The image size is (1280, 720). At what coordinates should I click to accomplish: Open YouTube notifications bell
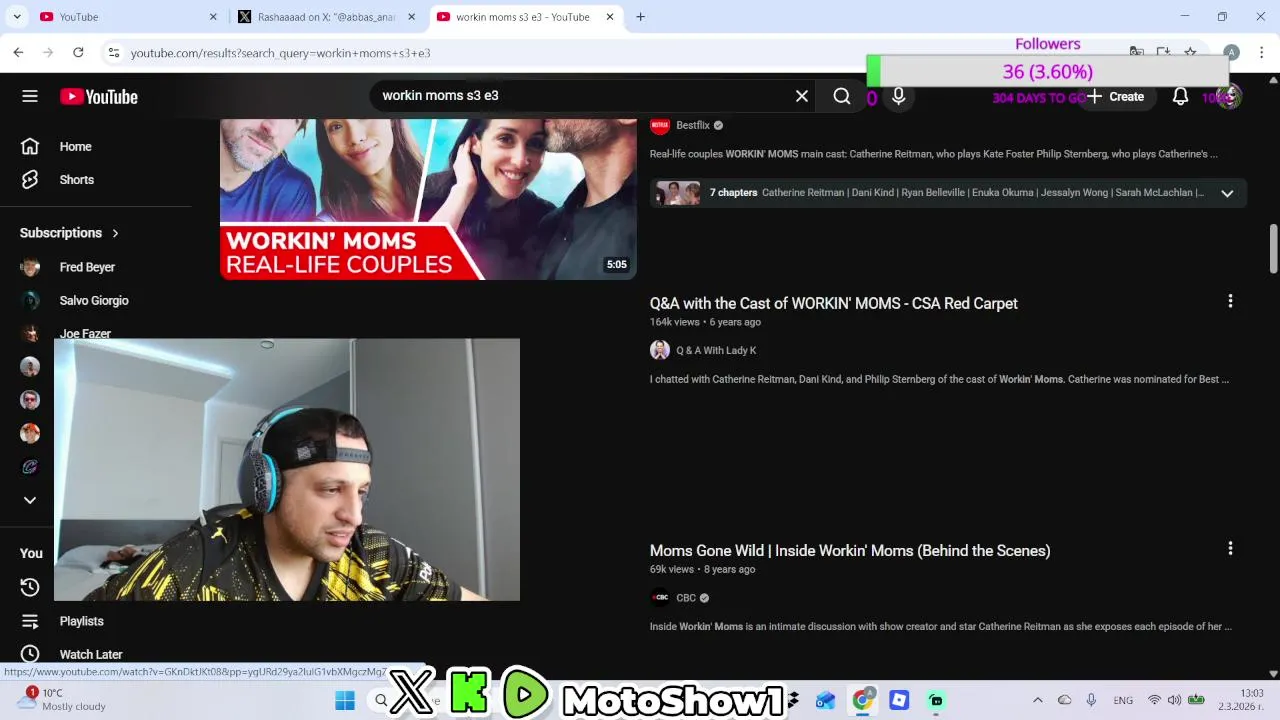[x=1180, y=96]
